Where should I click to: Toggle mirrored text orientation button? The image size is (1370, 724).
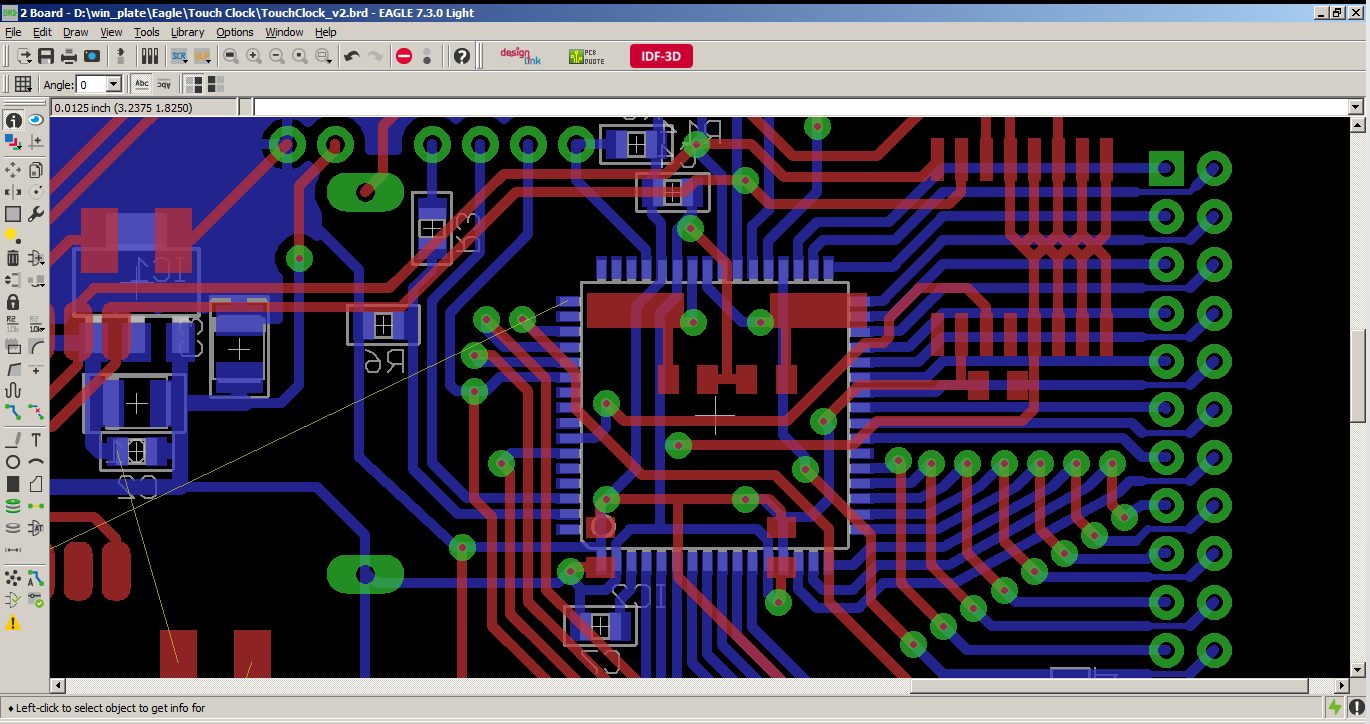coord(163,84)
